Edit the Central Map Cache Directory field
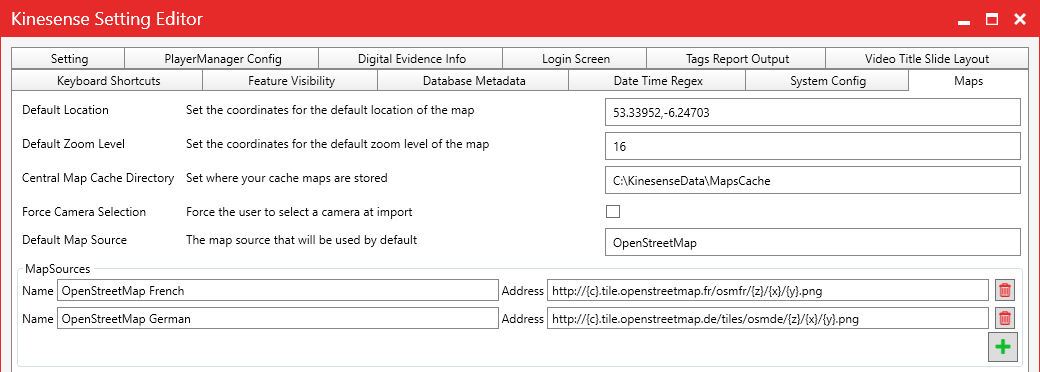This screenshot has height=372, width=1040. tap(812, 180)
